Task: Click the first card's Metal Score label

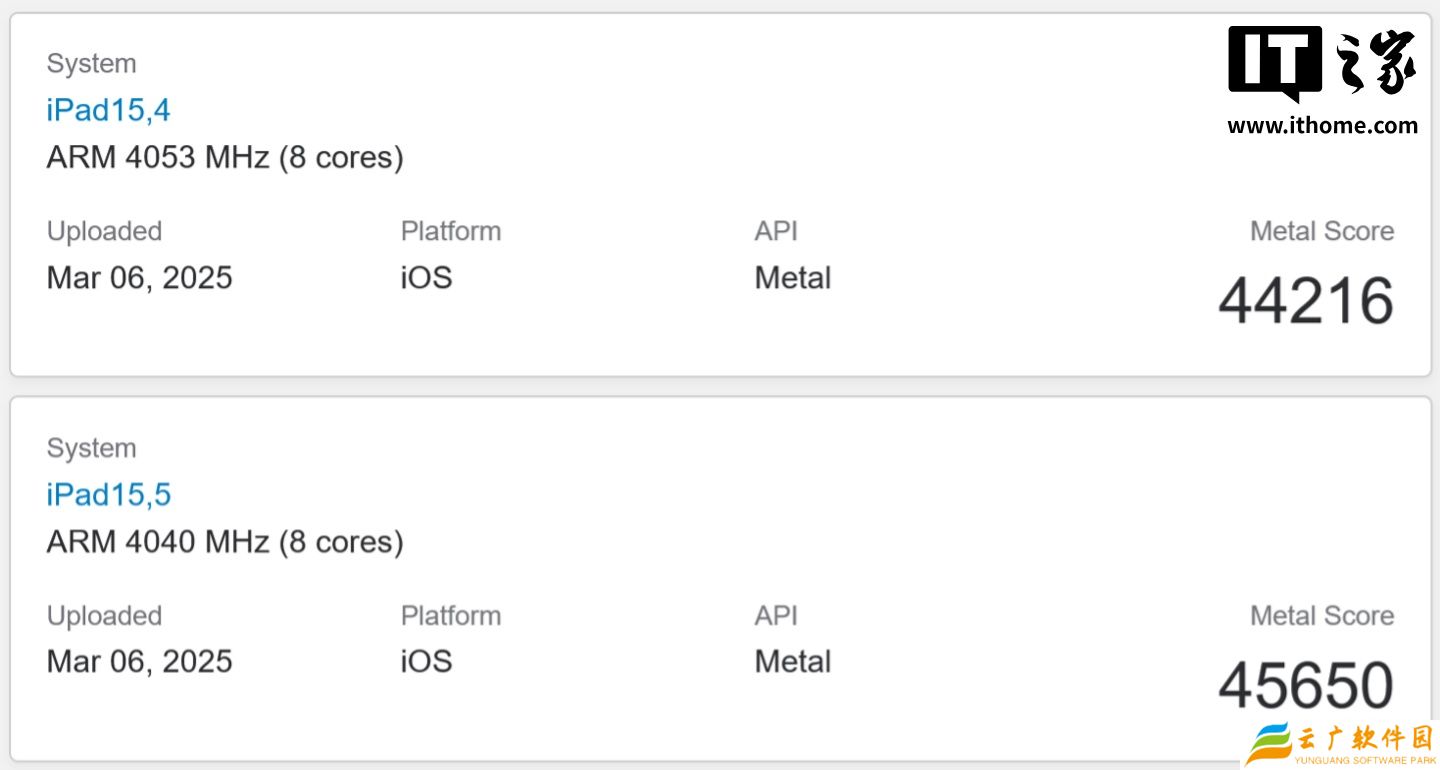Action: (1321, 231)
